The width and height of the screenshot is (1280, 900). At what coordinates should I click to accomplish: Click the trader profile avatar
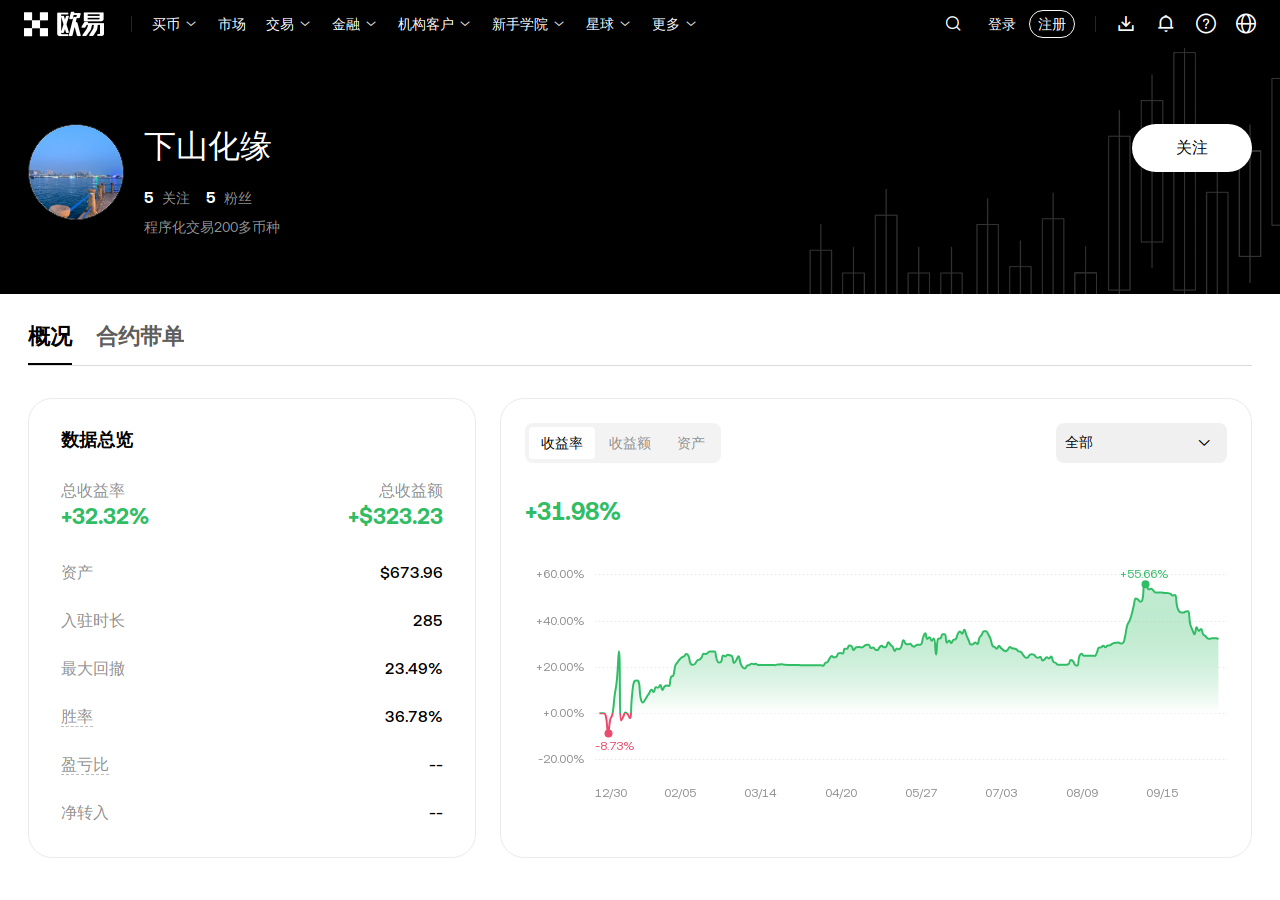point(76,172)
